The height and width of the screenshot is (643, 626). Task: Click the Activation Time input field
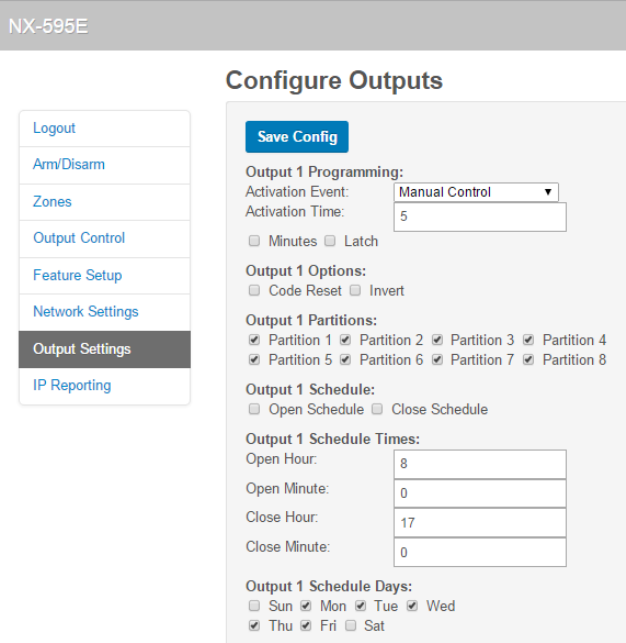[x=480, y=217]
